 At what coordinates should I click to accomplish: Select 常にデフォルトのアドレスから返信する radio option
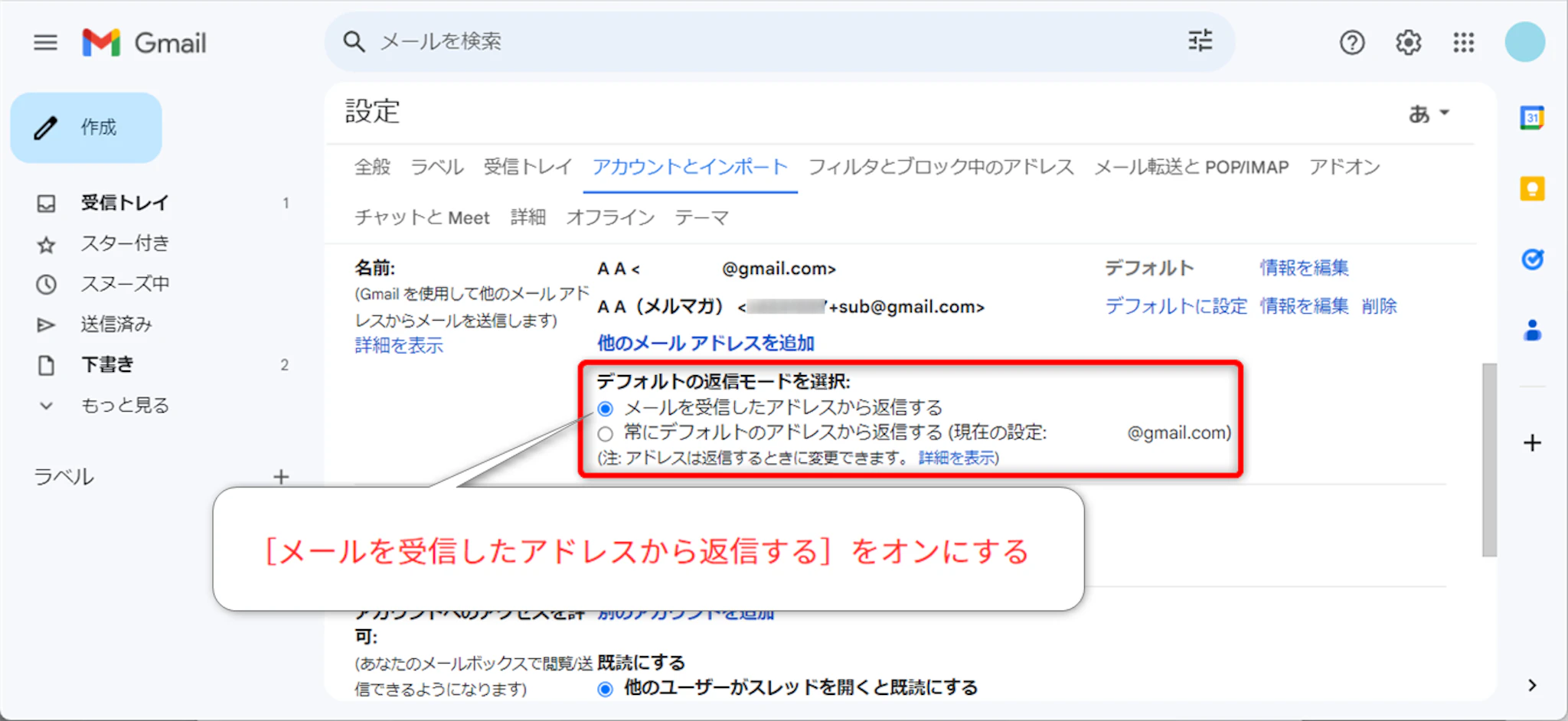tap(606, 434)
